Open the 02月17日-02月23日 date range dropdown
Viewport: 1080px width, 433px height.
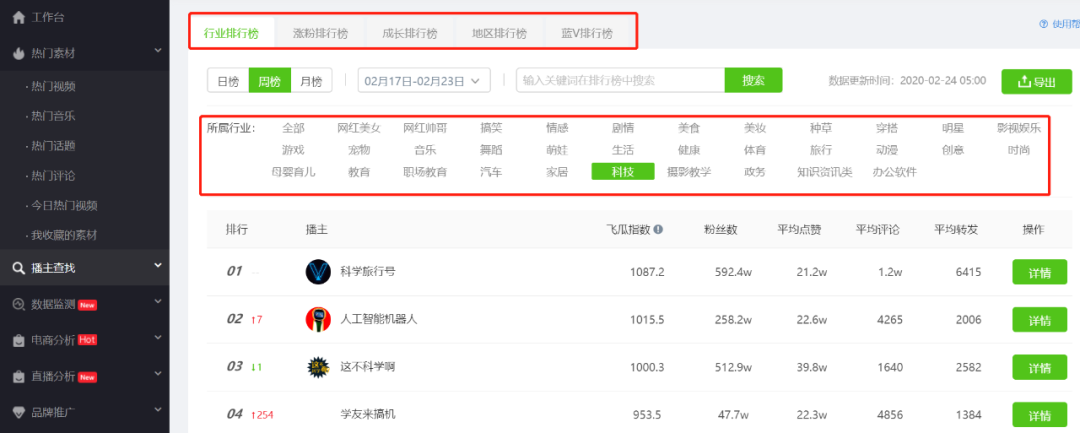424,81
